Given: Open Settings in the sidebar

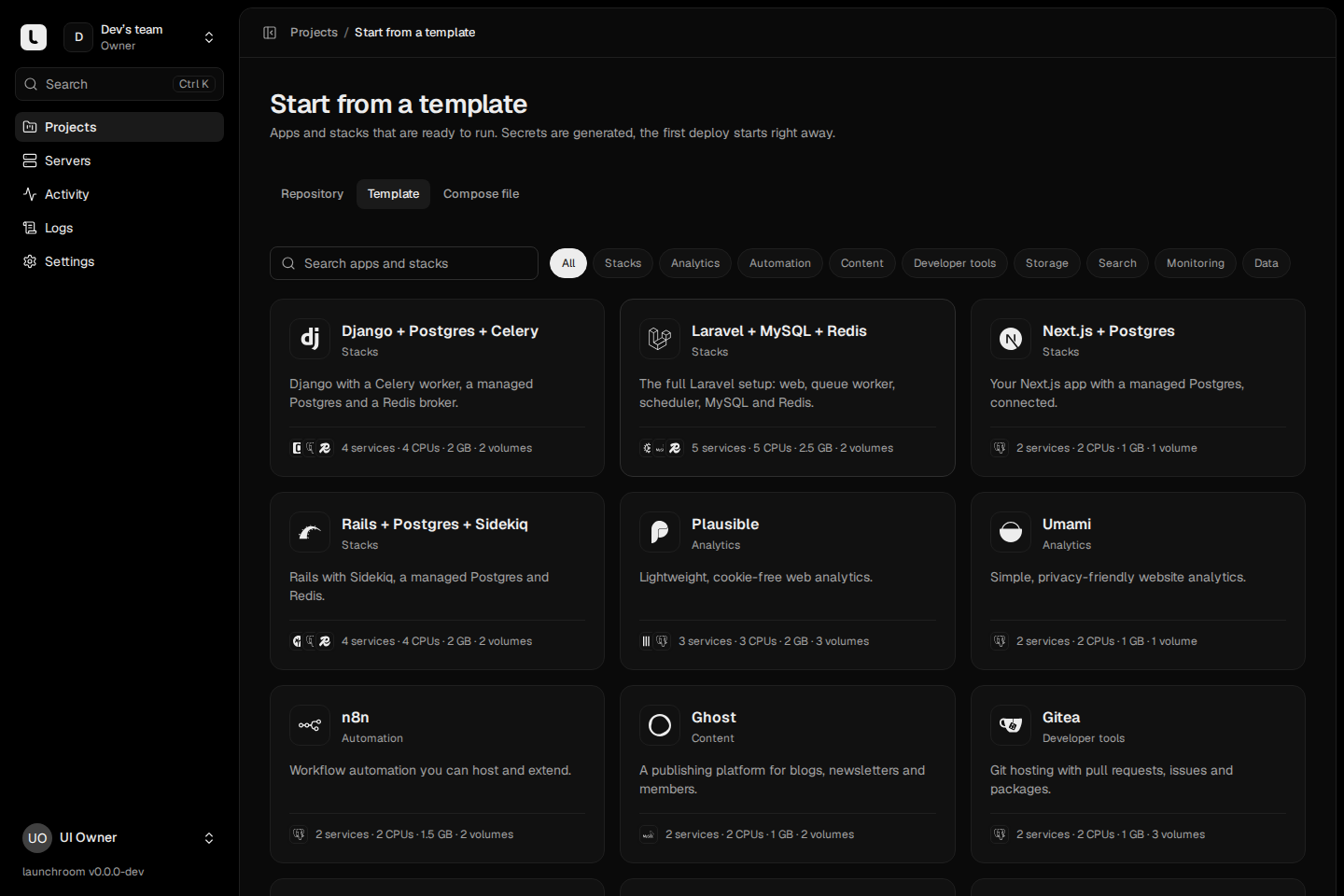Looking at the screenshot, I should coord(119,261).
